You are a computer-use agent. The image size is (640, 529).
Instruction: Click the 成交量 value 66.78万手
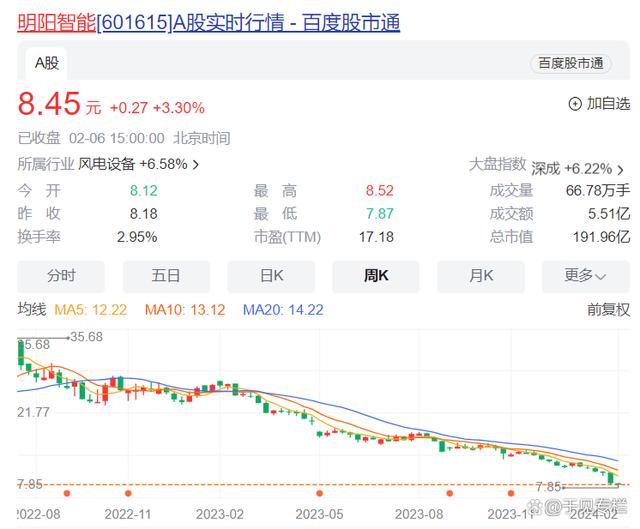[x=598, y=191]
